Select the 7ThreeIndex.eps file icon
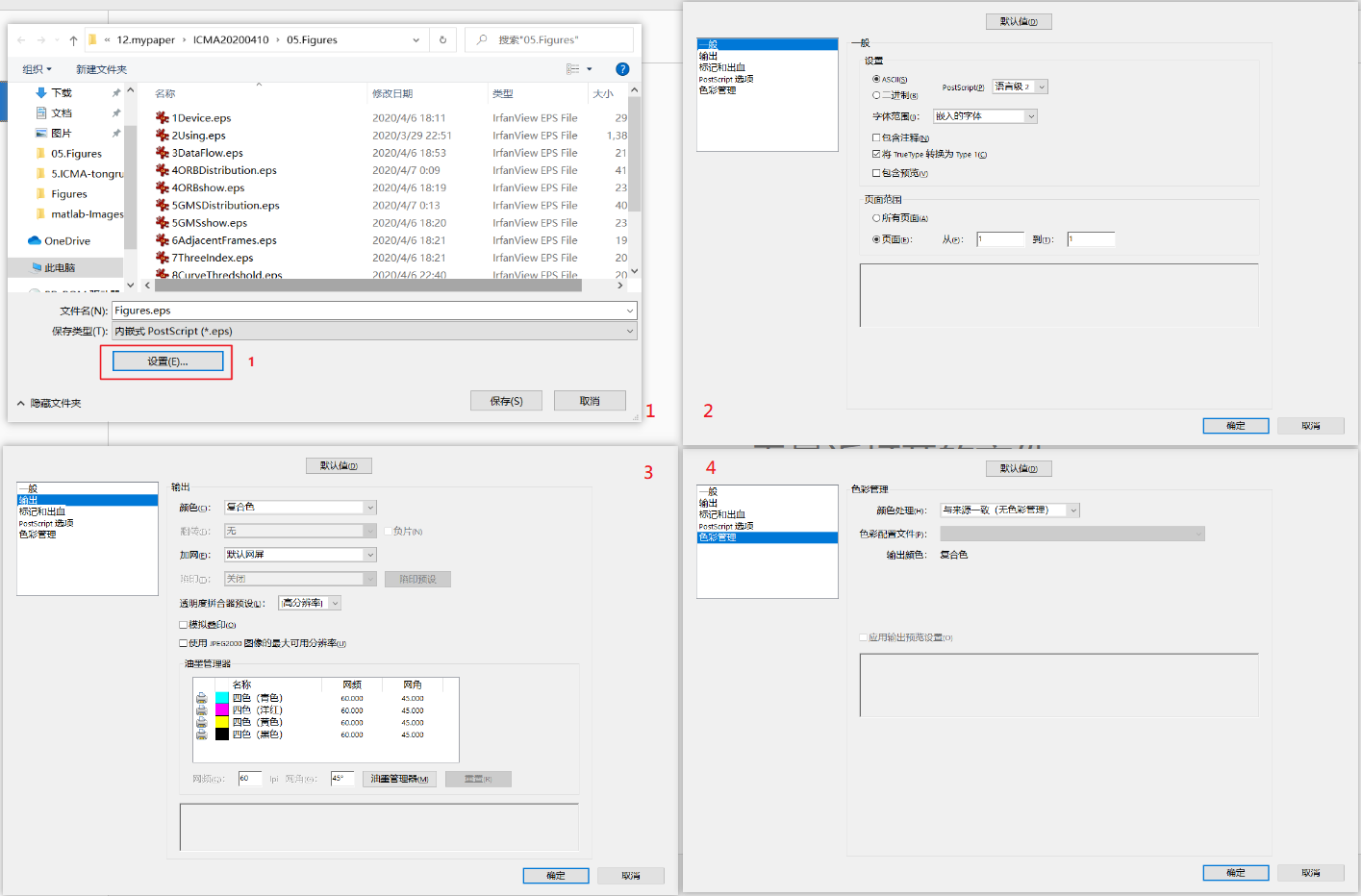This screenshot has height=896, width=1361. (163, 258)
